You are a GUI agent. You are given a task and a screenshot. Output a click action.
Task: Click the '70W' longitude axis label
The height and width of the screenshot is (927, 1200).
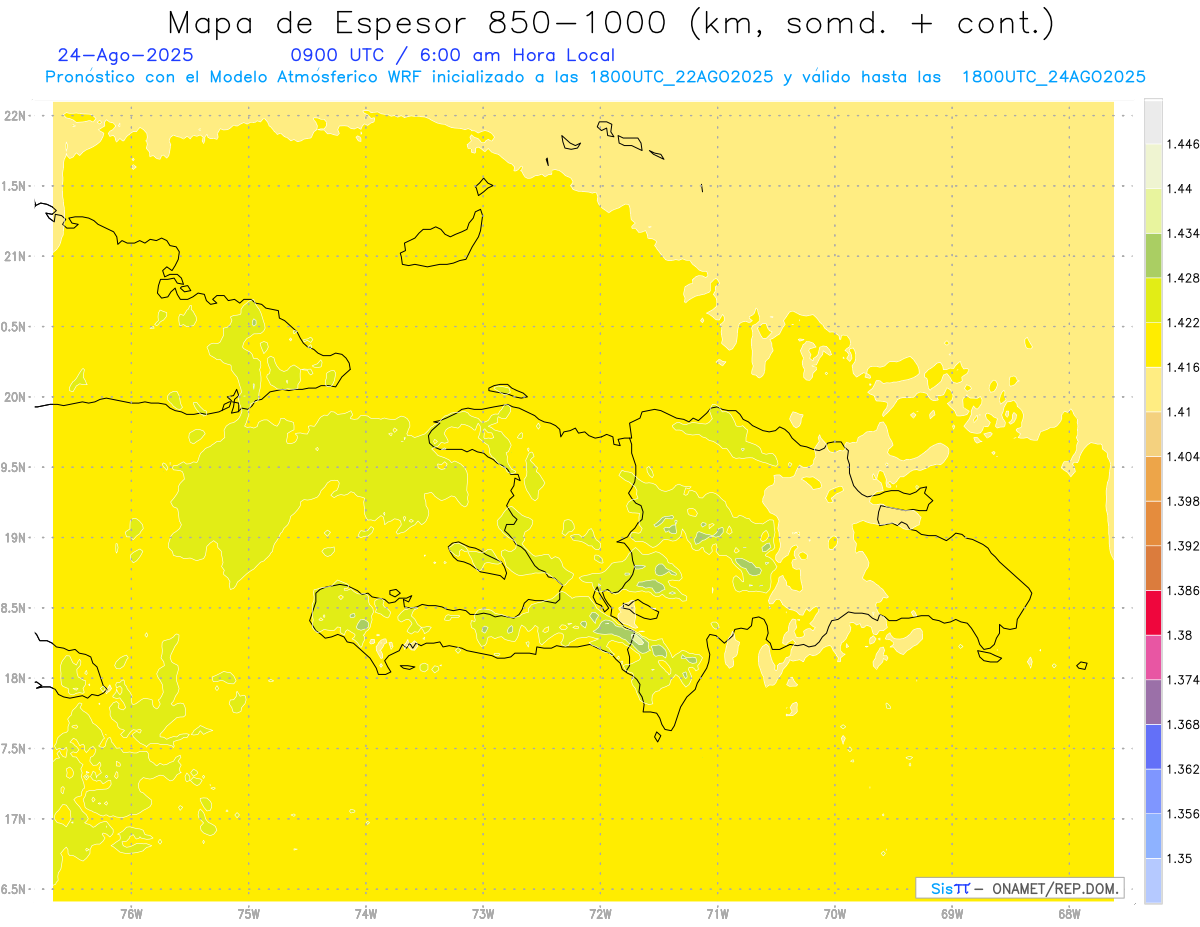(x=835, y=912)
